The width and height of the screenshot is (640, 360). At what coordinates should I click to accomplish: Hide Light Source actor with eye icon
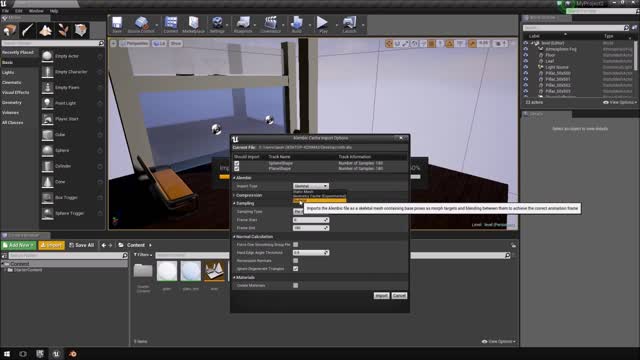point(526,67)
